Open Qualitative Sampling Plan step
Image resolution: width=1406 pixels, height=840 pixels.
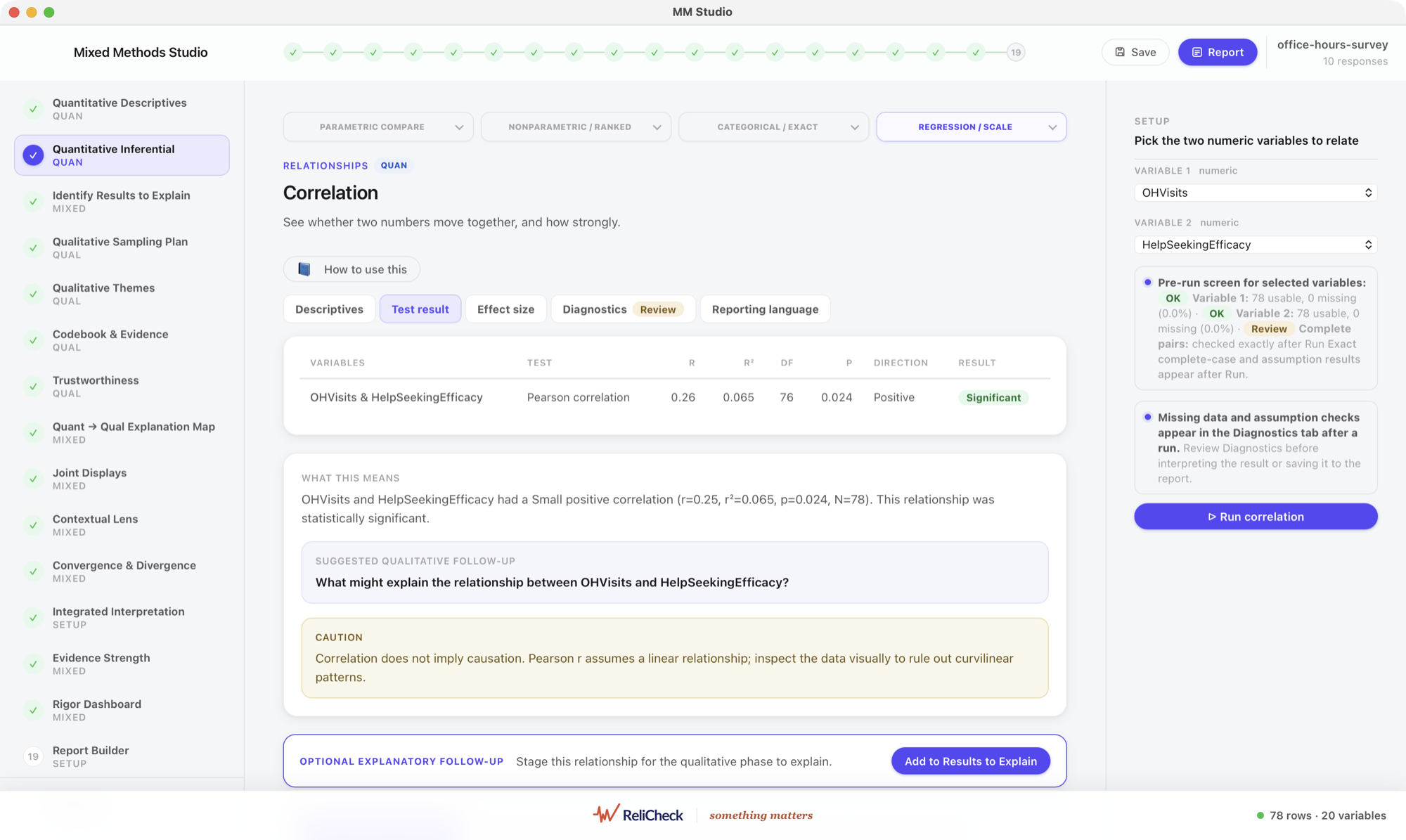pos(122,248)
